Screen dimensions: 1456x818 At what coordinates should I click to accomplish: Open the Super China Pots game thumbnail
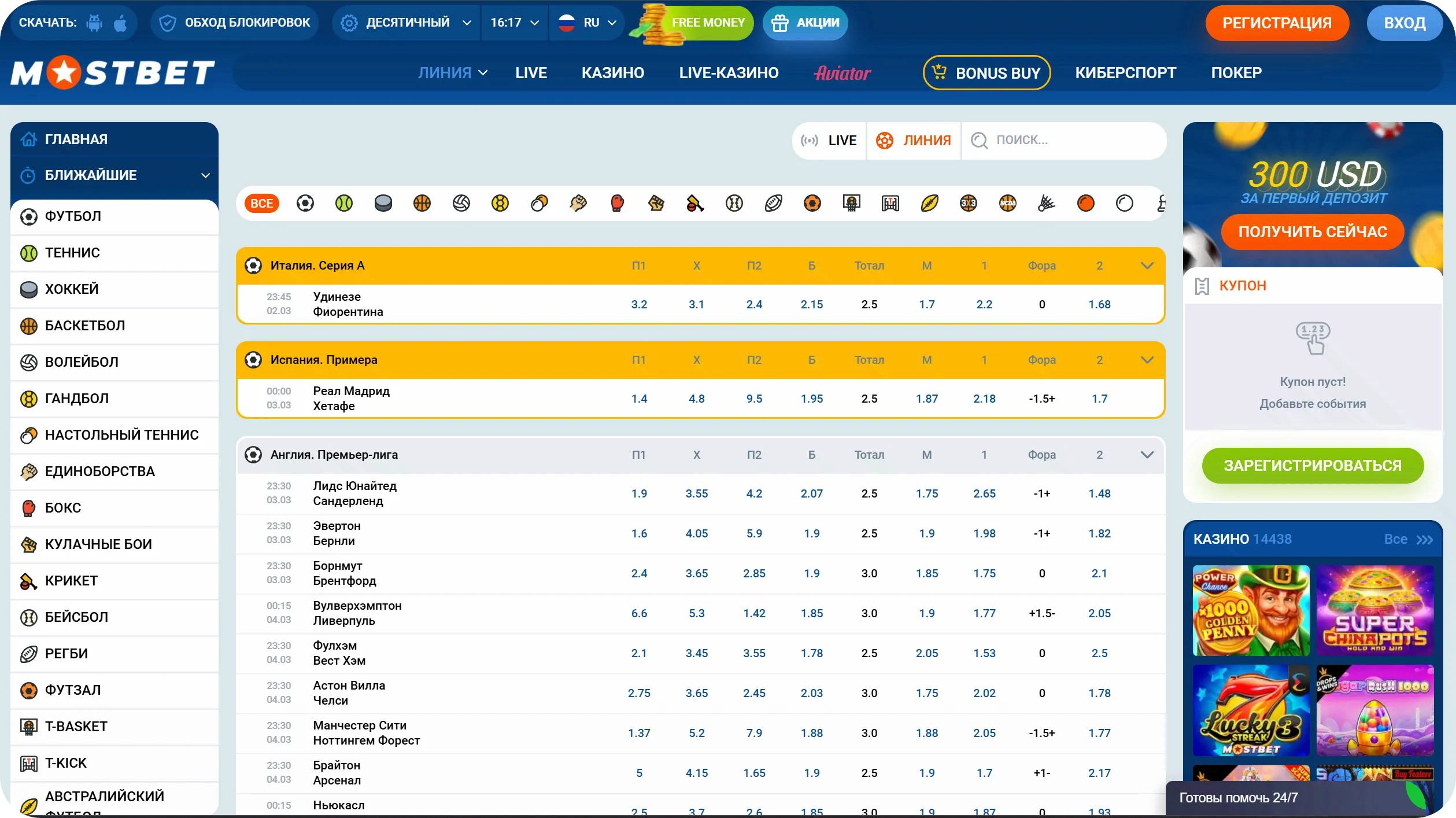pos(1374,610)
